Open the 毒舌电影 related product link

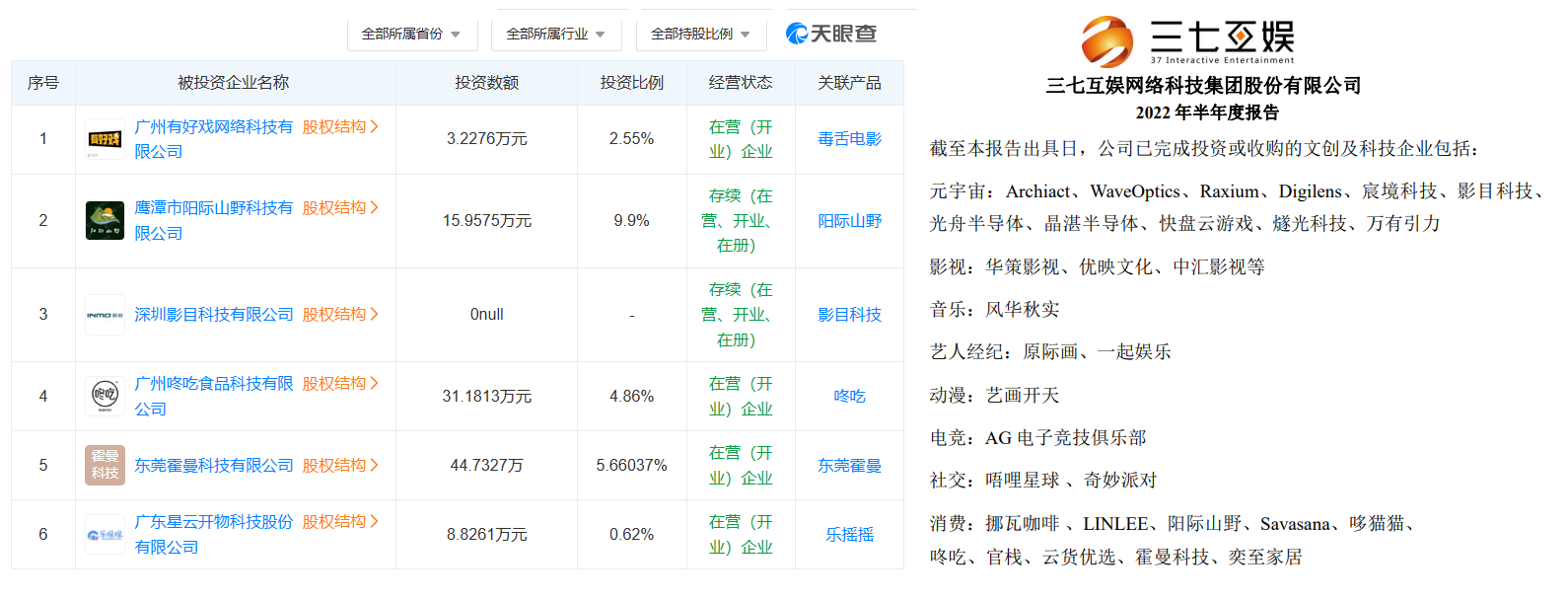click(849, 139)
